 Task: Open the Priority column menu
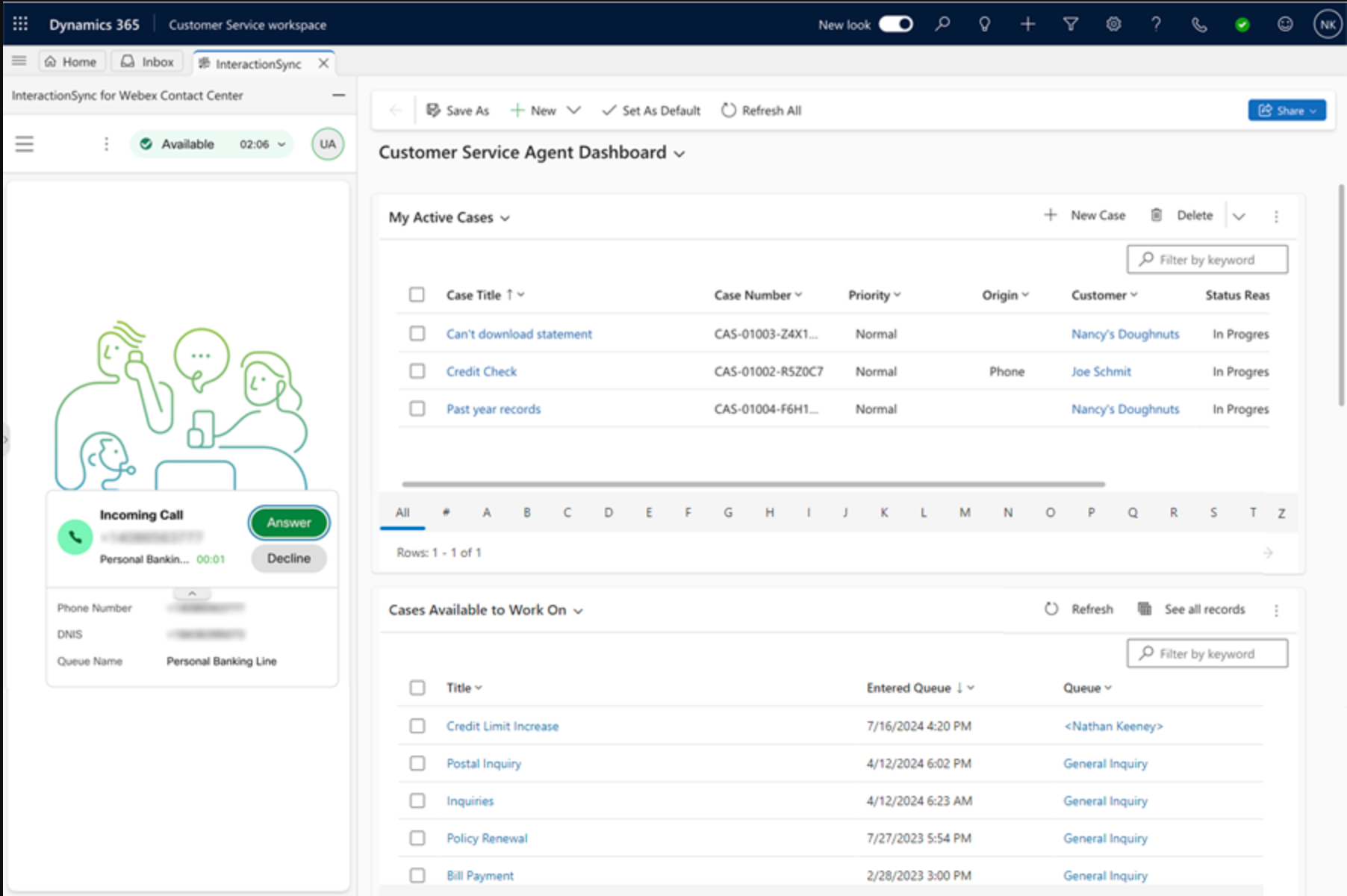coord(874,295)
